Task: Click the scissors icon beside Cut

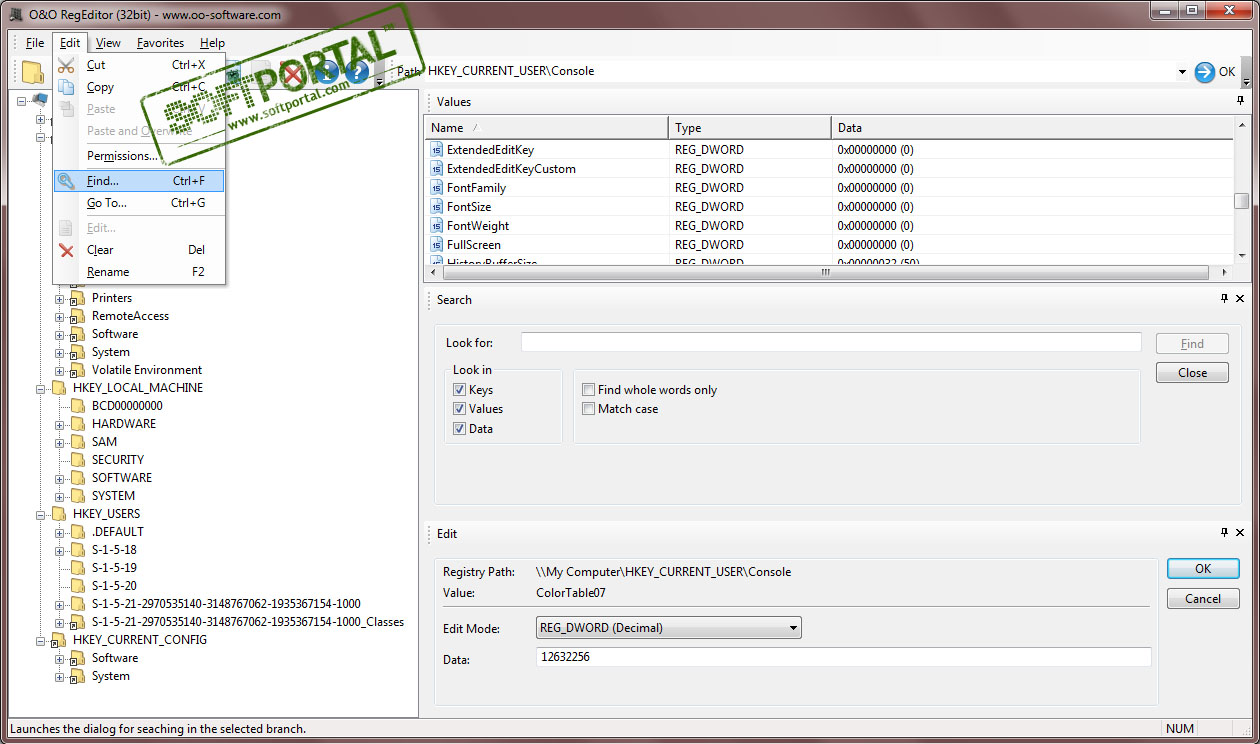Action: tap(67, 65)
